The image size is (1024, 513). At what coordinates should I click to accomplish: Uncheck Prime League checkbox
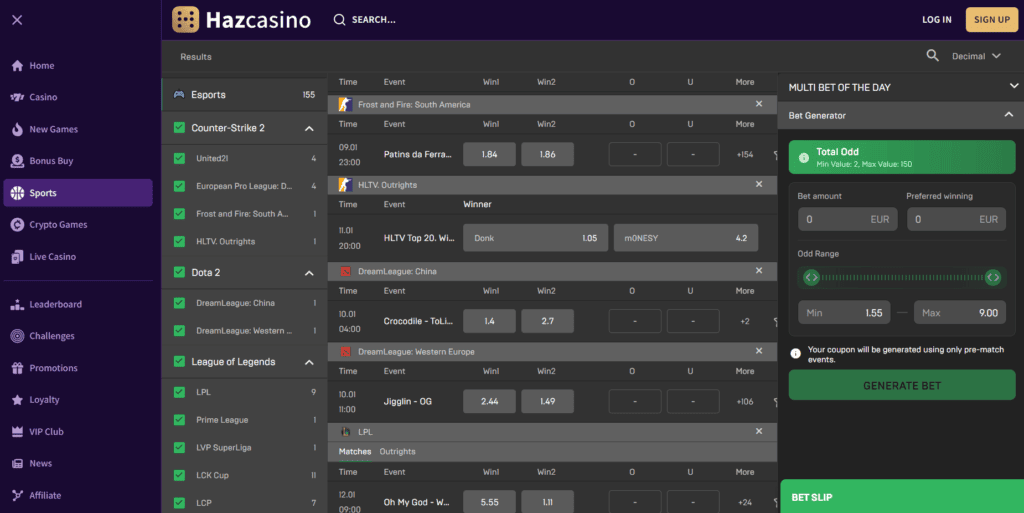click(179, 420)
